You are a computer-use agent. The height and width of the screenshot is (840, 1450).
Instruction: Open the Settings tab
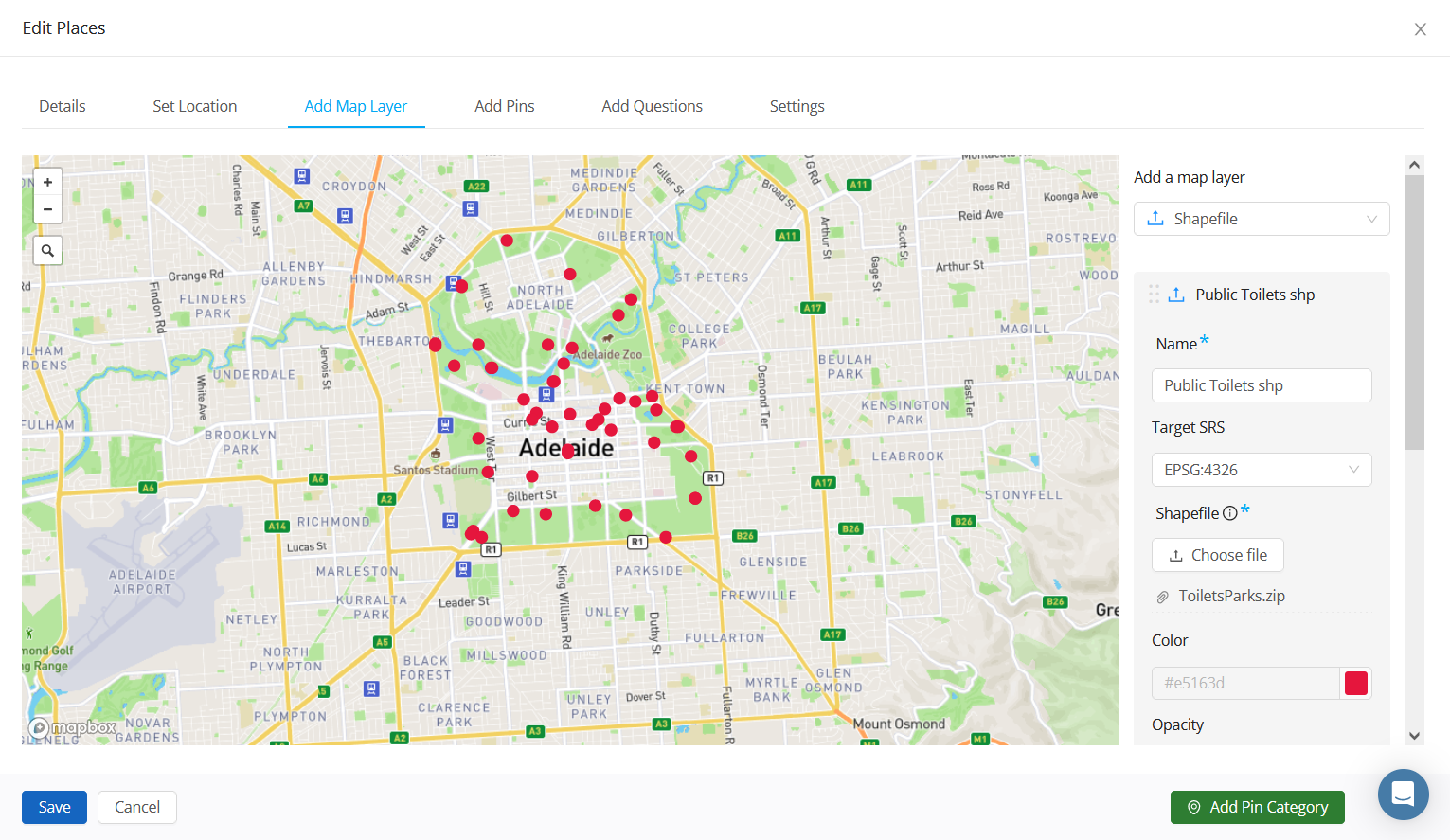[x=797, y=106]
